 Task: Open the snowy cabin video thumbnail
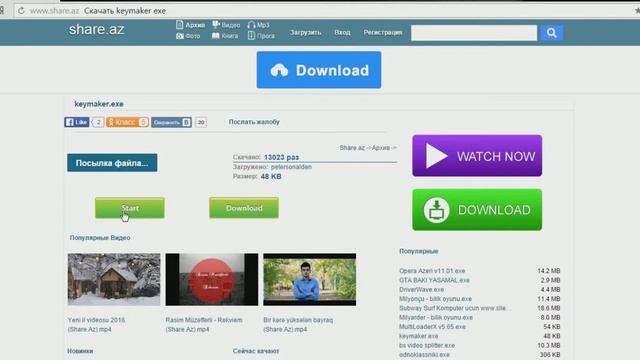click(114, 279)
